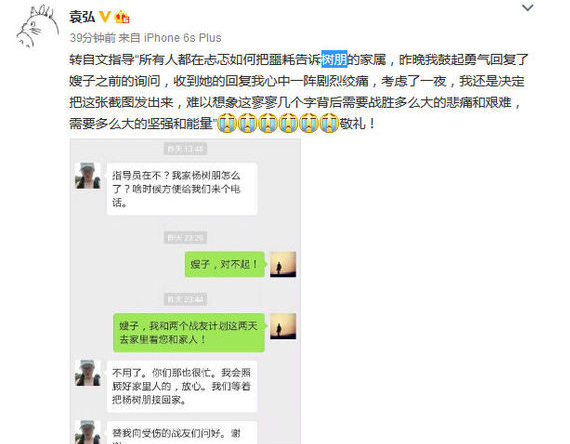
Task: Click the orange verified V badge
Action: (x=105, y=17)
